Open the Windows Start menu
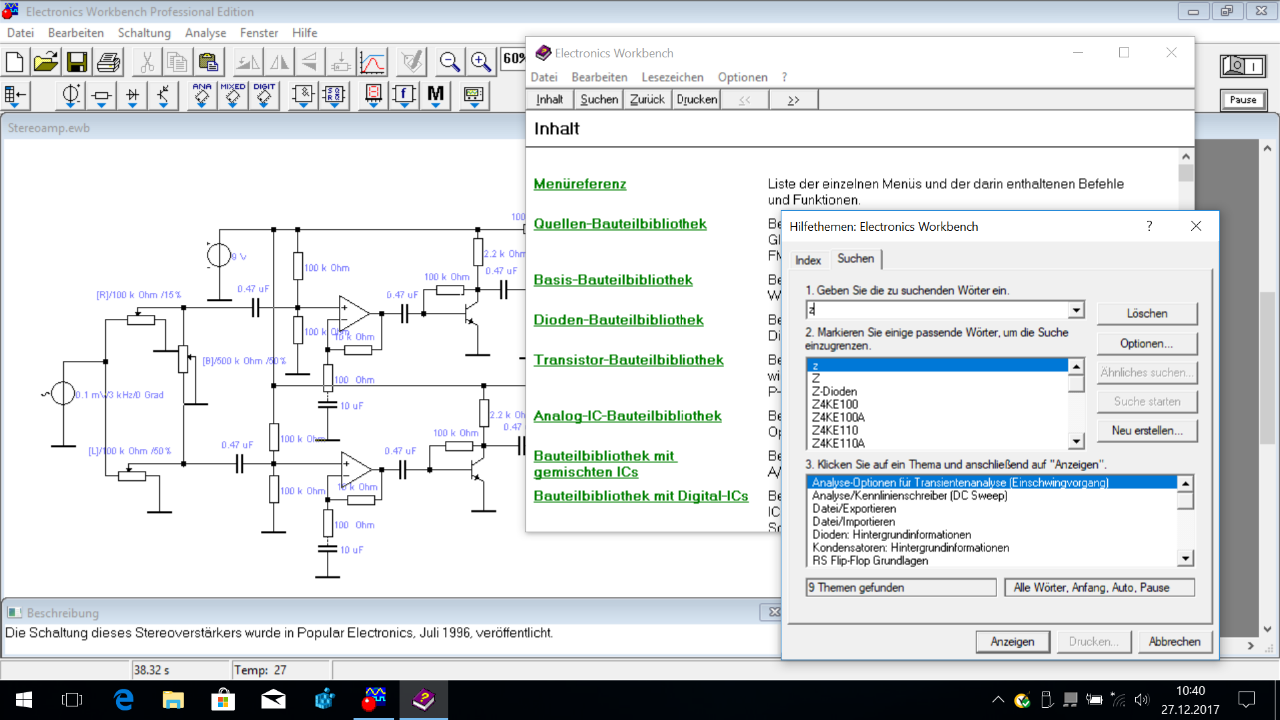 coord(23,700)
